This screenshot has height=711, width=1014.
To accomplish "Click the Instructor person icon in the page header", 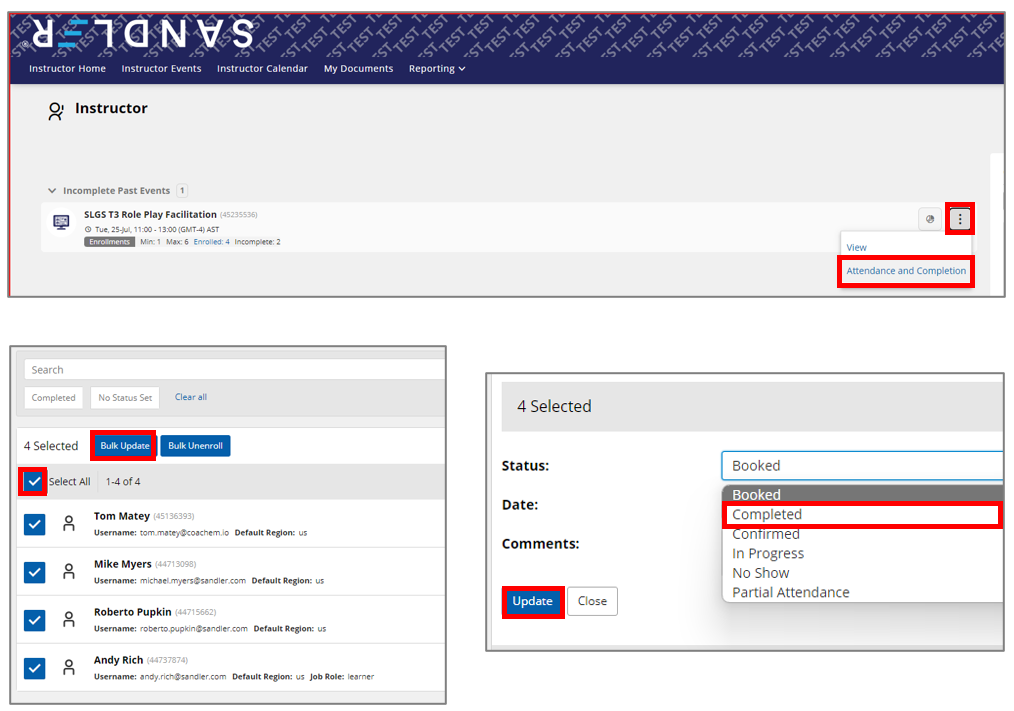I will 56,111.
